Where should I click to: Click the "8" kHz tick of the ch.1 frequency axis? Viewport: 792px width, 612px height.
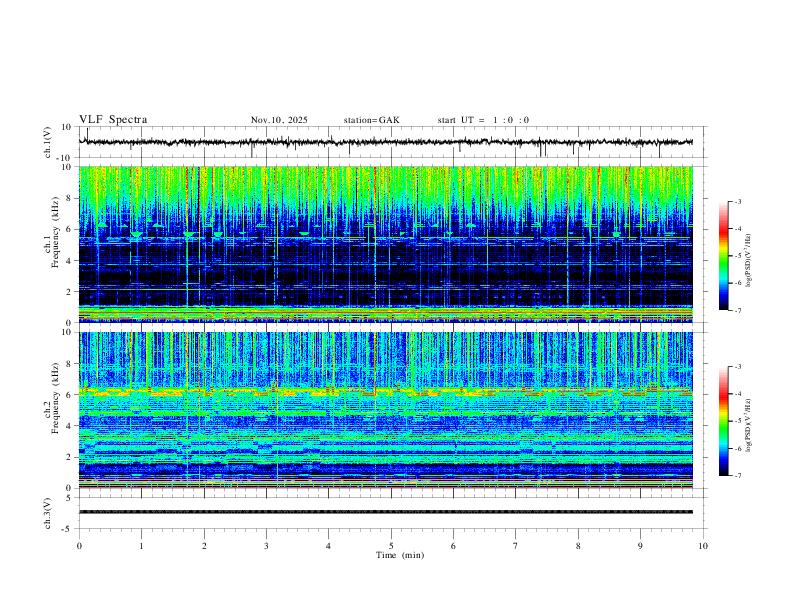70,198
